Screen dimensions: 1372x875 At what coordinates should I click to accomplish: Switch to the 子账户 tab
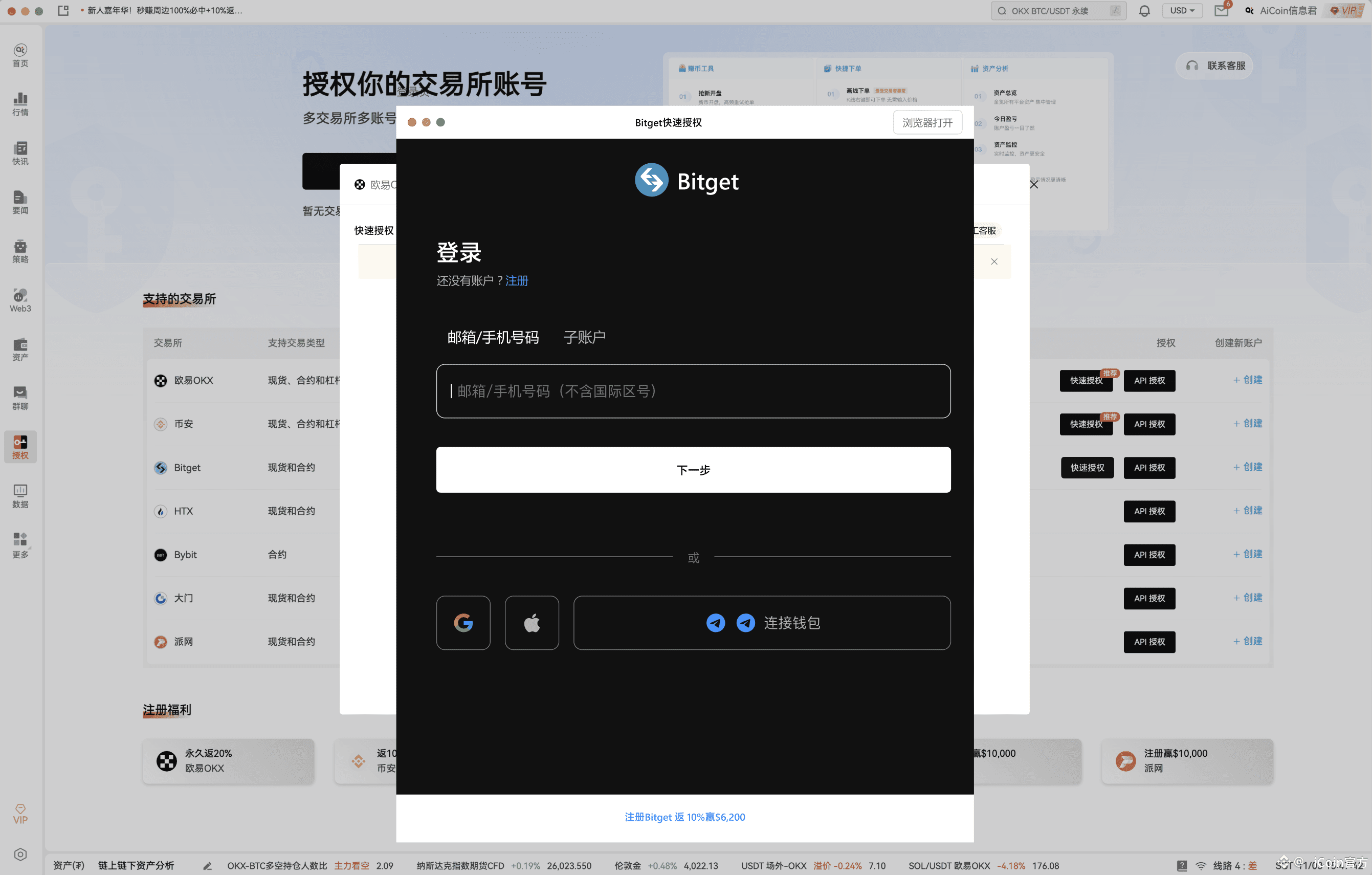point(584,337)
